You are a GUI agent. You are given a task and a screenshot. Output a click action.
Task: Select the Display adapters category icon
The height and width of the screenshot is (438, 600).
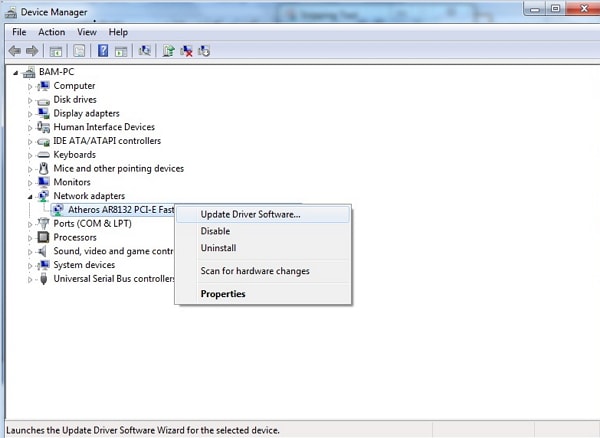43,113
